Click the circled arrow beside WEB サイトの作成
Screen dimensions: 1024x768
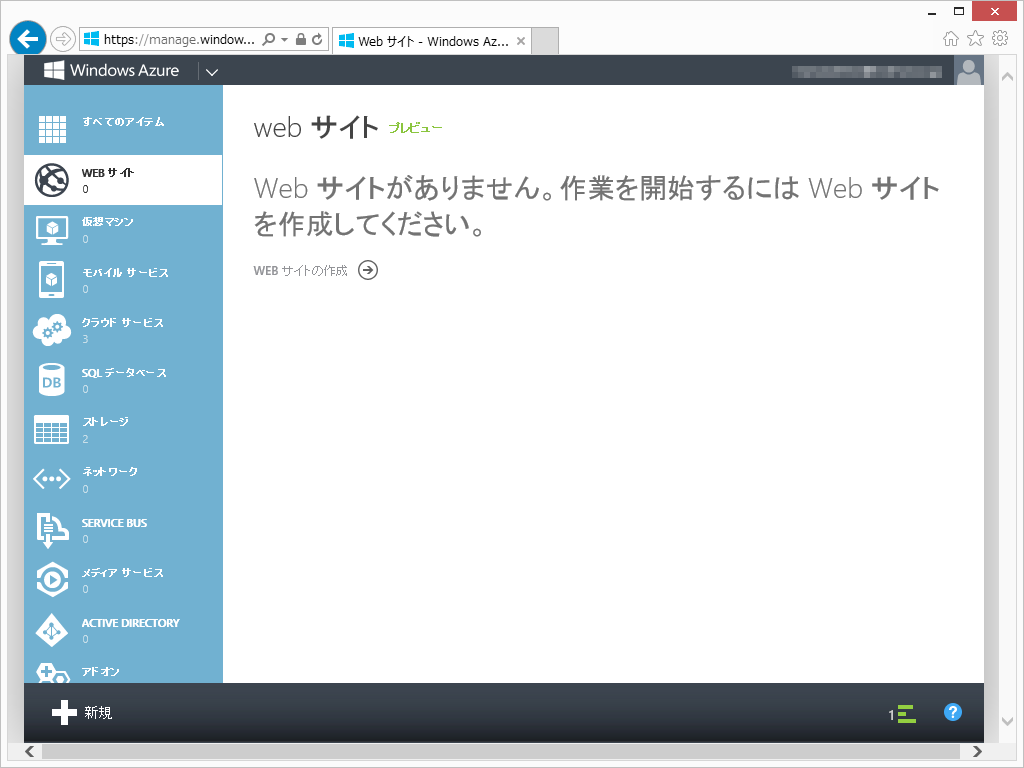click(368, 270)
